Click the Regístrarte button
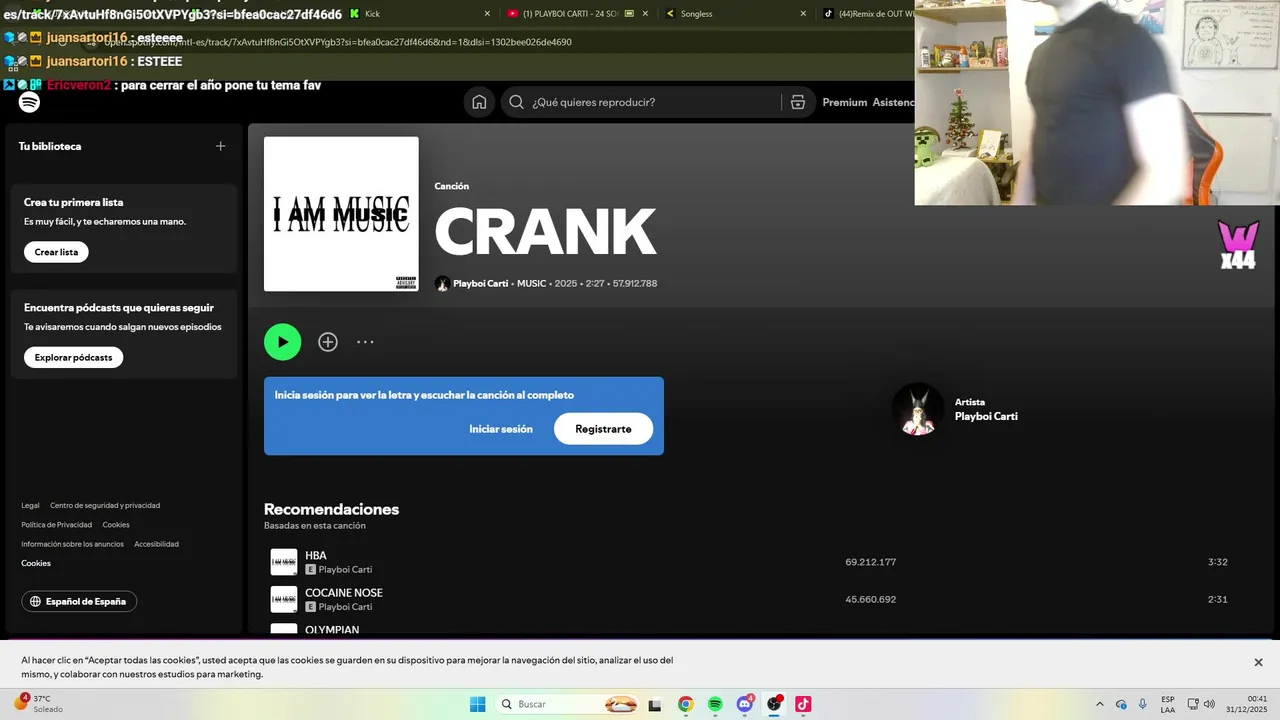Viewport: 1280px width, 720px height. coord(603,429)
